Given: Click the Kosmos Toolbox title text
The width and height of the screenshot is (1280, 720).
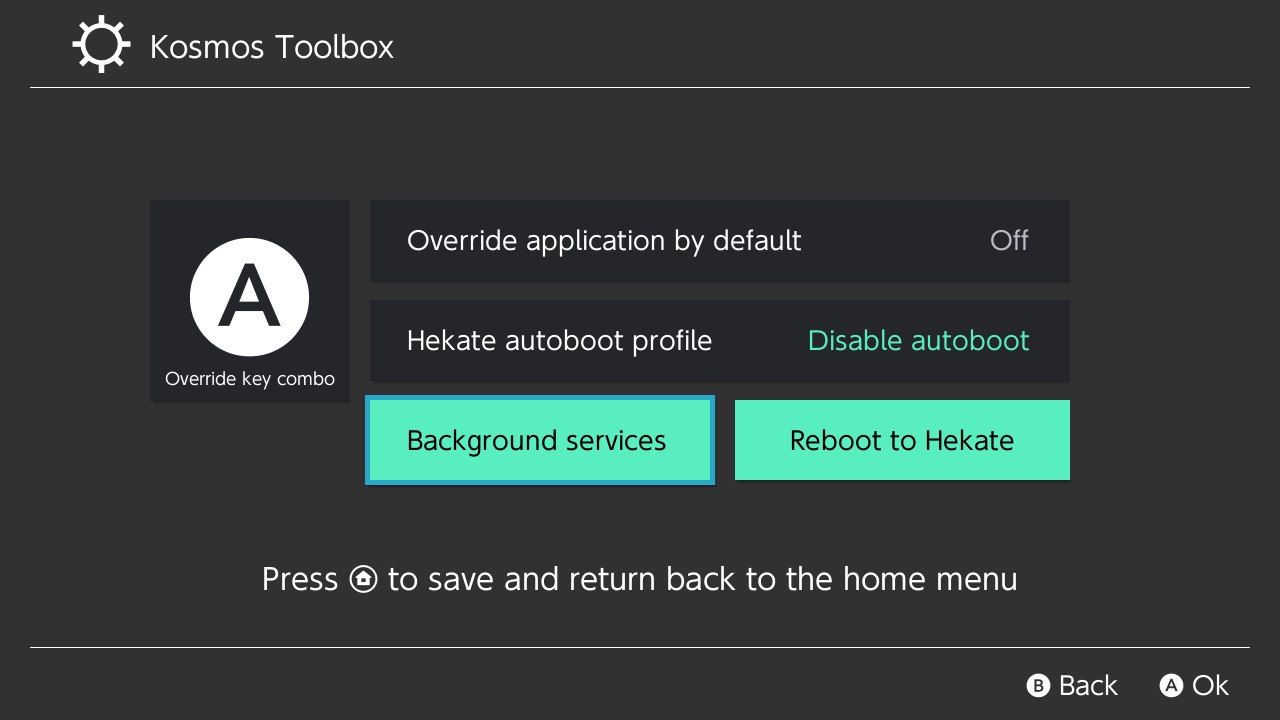Looking at the screenshot, I should click(x=271, y=47).
